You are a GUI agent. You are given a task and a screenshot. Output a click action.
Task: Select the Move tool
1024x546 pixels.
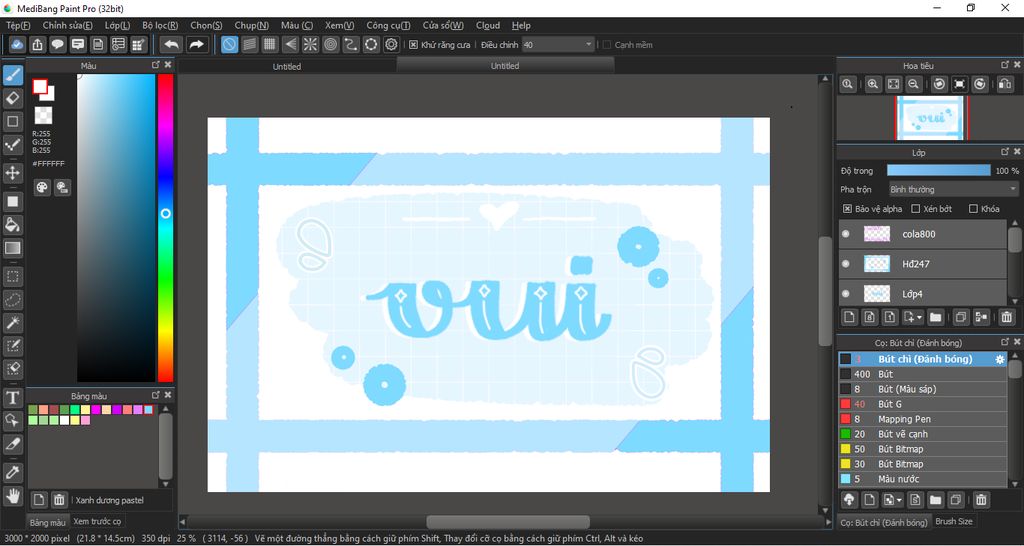13,173
